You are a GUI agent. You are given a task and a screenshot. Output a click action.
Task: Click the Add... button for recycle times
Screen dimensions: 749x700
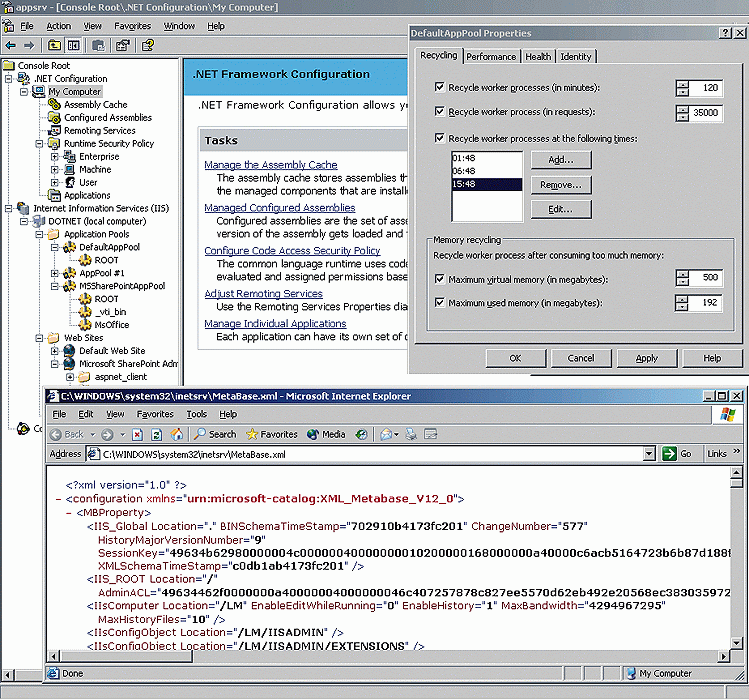[561, 160]
